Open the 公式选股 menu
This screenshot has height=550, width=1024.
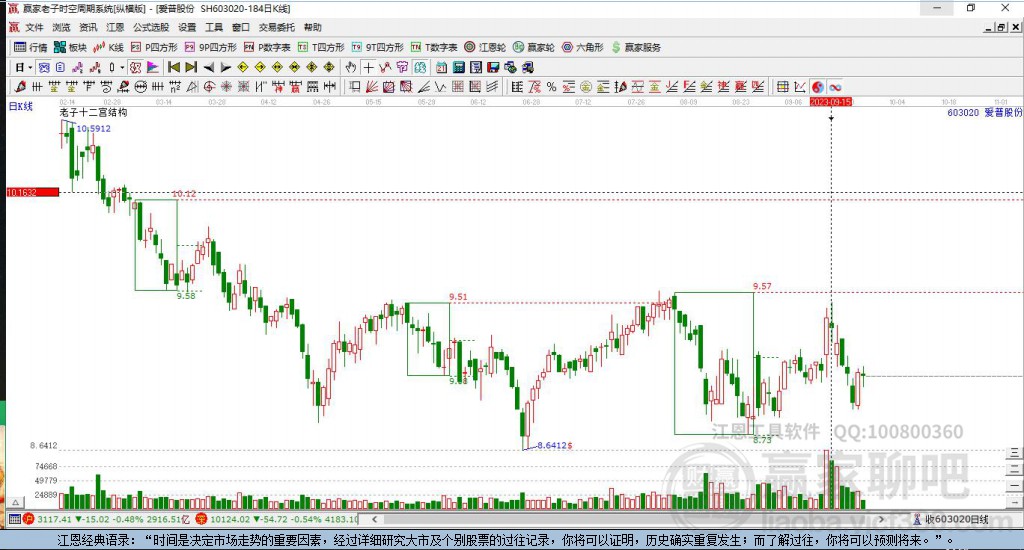151,27
